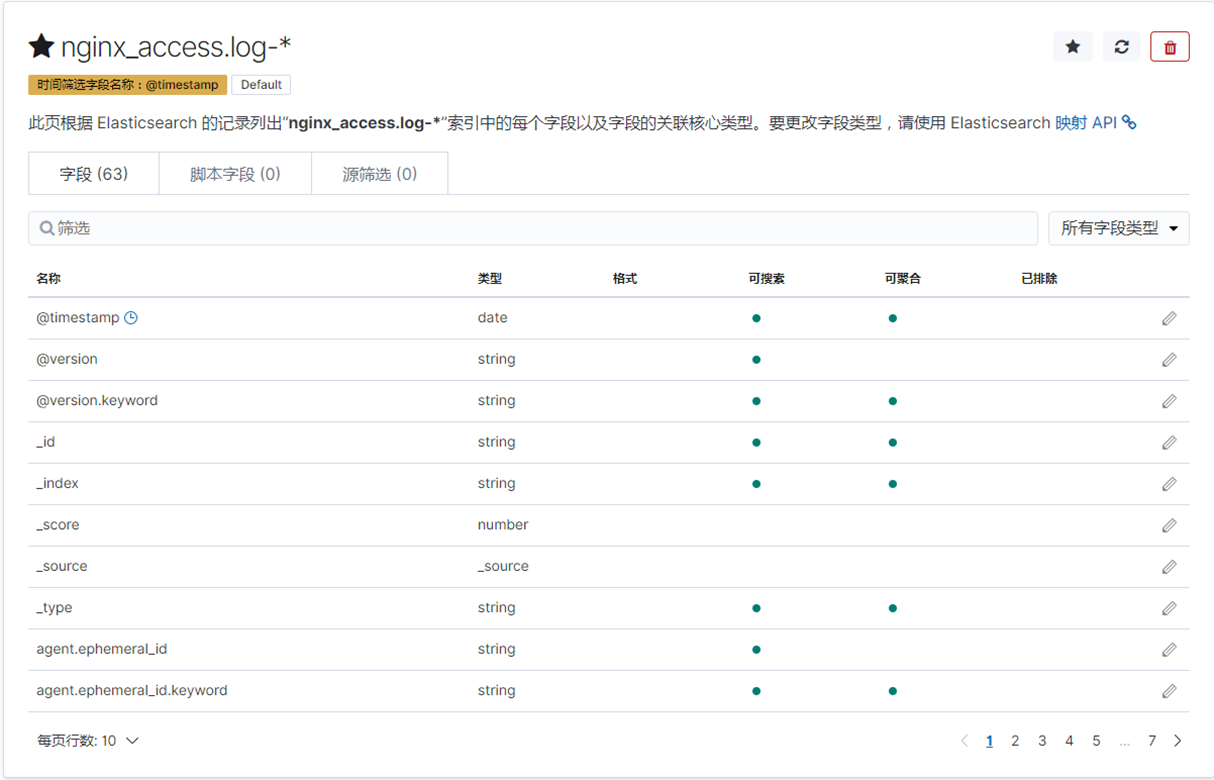Sort by 名称 column header
This screenshot has height=780, width=1214.
pyautogui.click(x=49, y=279)
